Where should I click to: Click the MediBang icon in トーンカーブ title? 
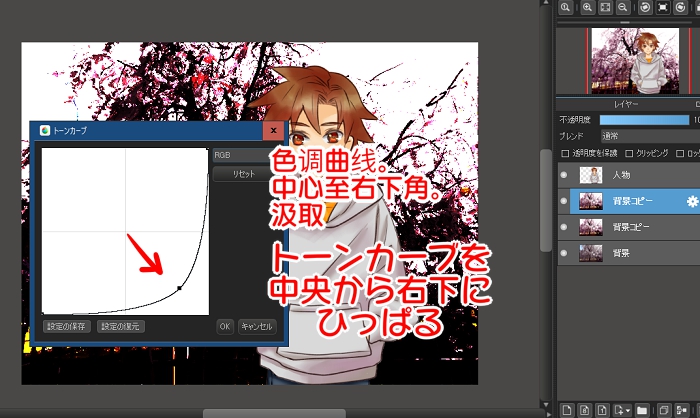pos(45,130)
